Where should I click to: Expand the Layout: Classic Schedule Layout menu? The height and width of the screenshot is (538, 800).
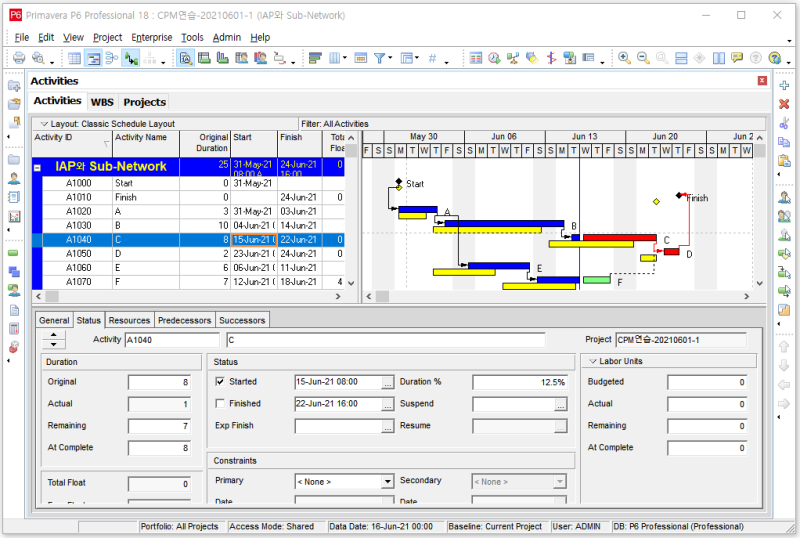coord(44,124)
